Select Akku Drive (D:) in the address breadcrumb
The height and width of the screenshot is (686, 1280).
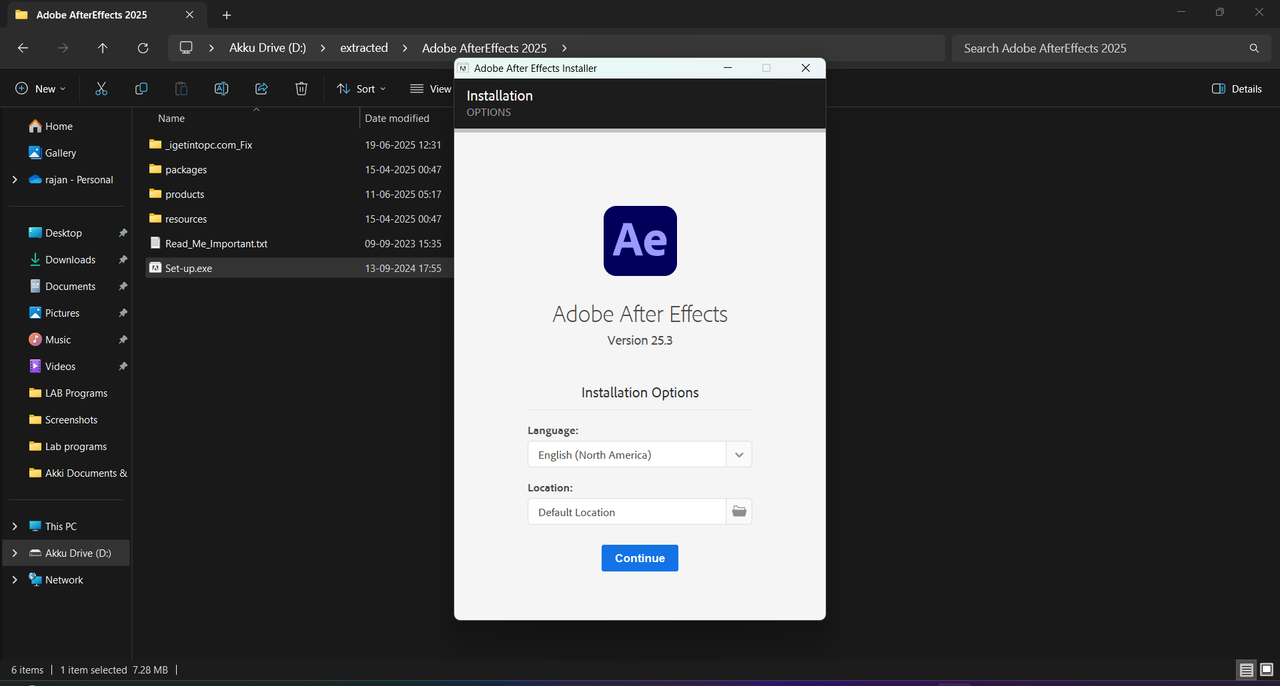(268, 48)
